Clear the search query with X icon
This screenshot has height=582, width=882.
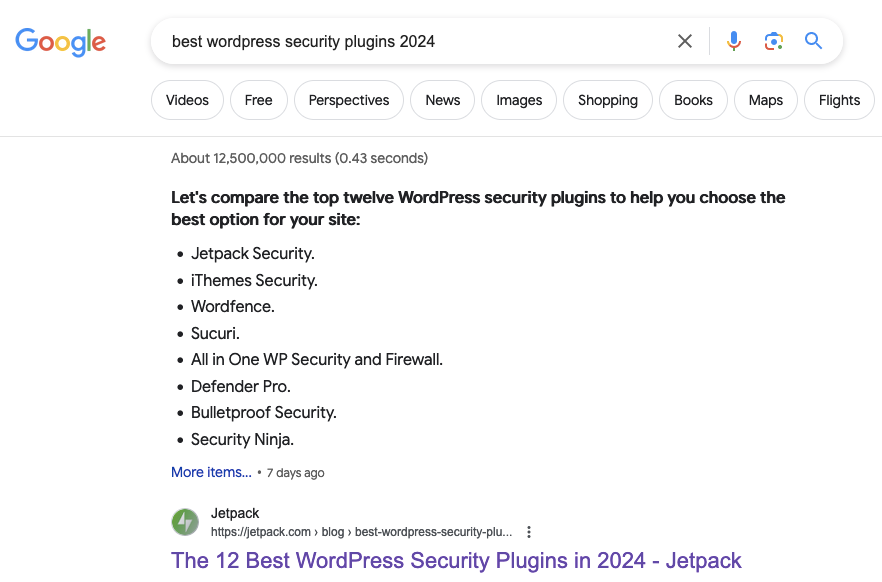(685, 41)
